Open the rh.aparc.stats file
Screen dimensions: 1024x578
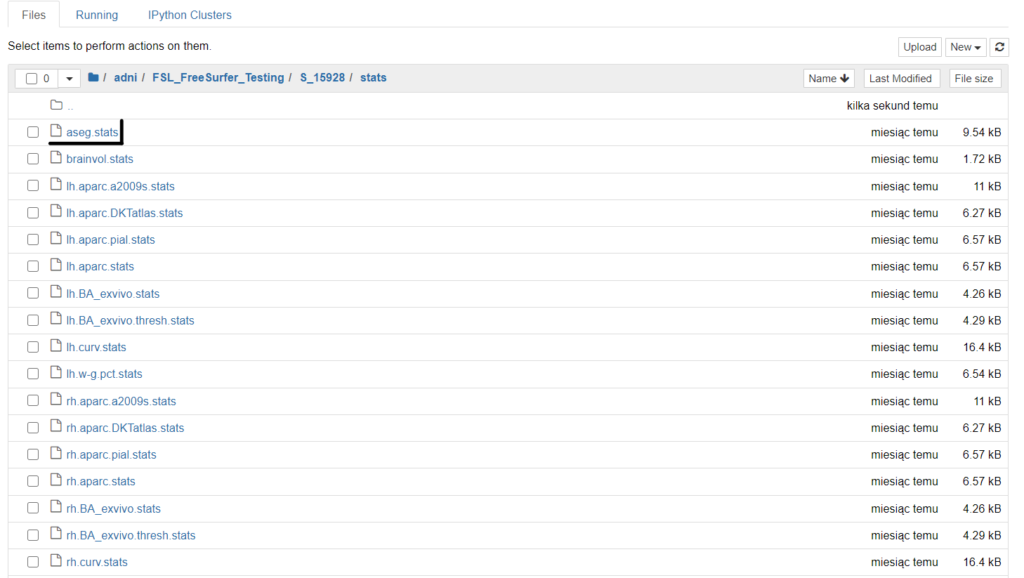(x=101, y=481)
